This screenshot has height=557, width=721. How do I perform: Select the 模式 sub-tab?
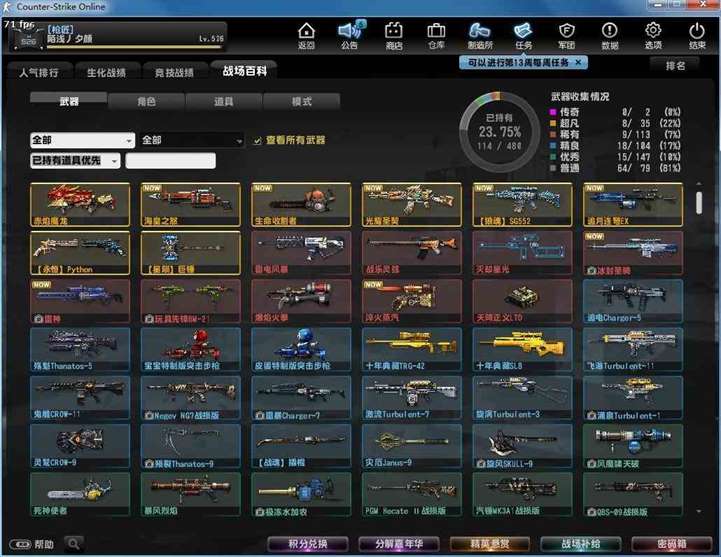[302, 101]
